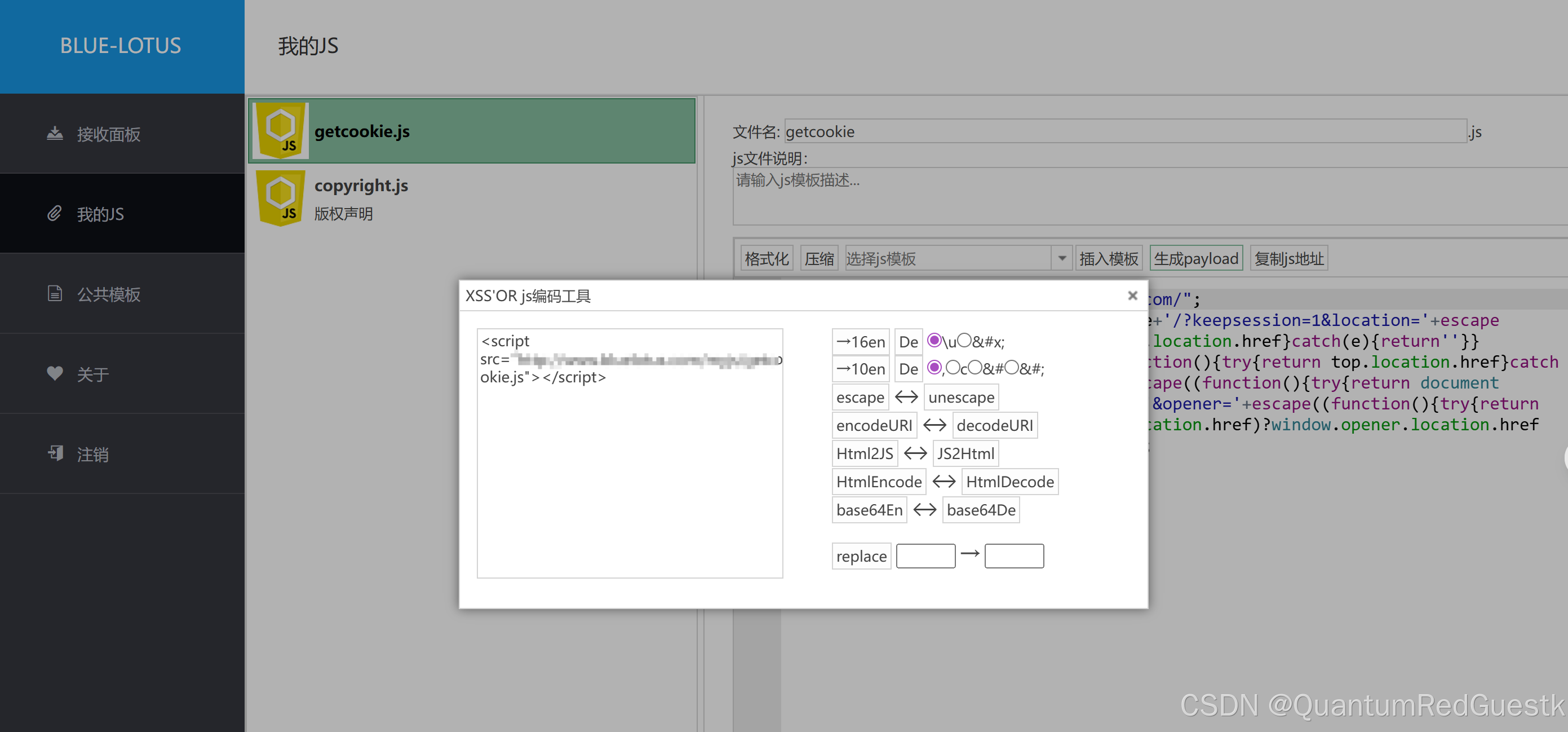Click the logout icon beside 注销
This screenshot has height=732, width=1568.
coord(55,453)
